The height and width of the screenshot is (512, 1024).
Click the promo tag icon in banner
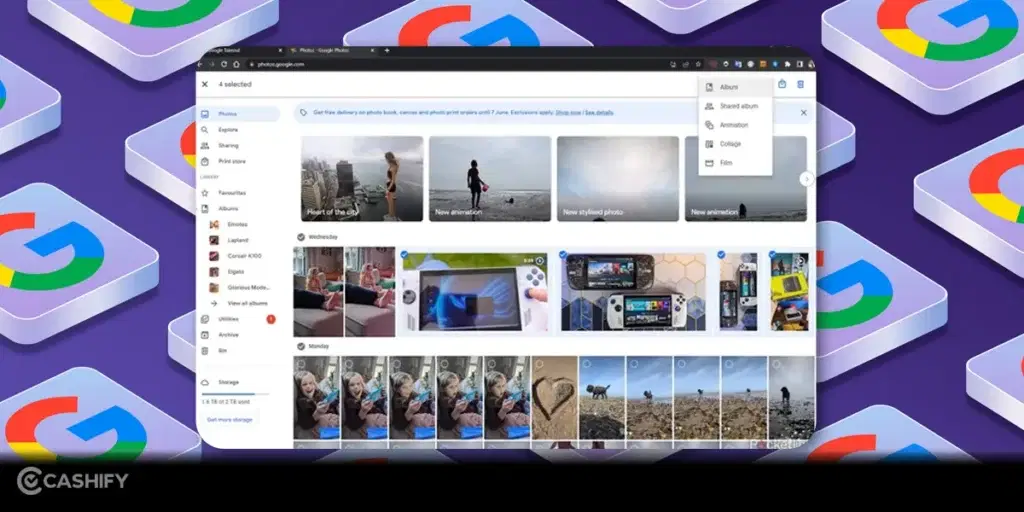(x=303, y=112)
